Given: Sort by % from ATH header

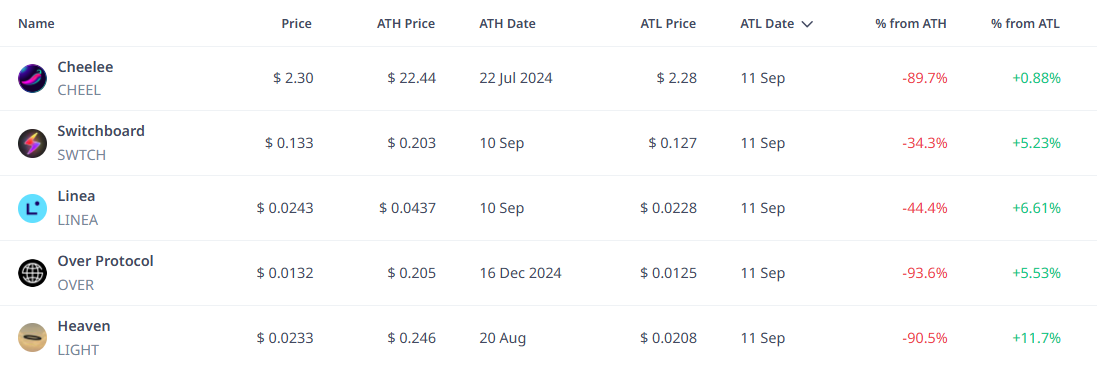Looking at the screenshot, I should pos(911,23).
